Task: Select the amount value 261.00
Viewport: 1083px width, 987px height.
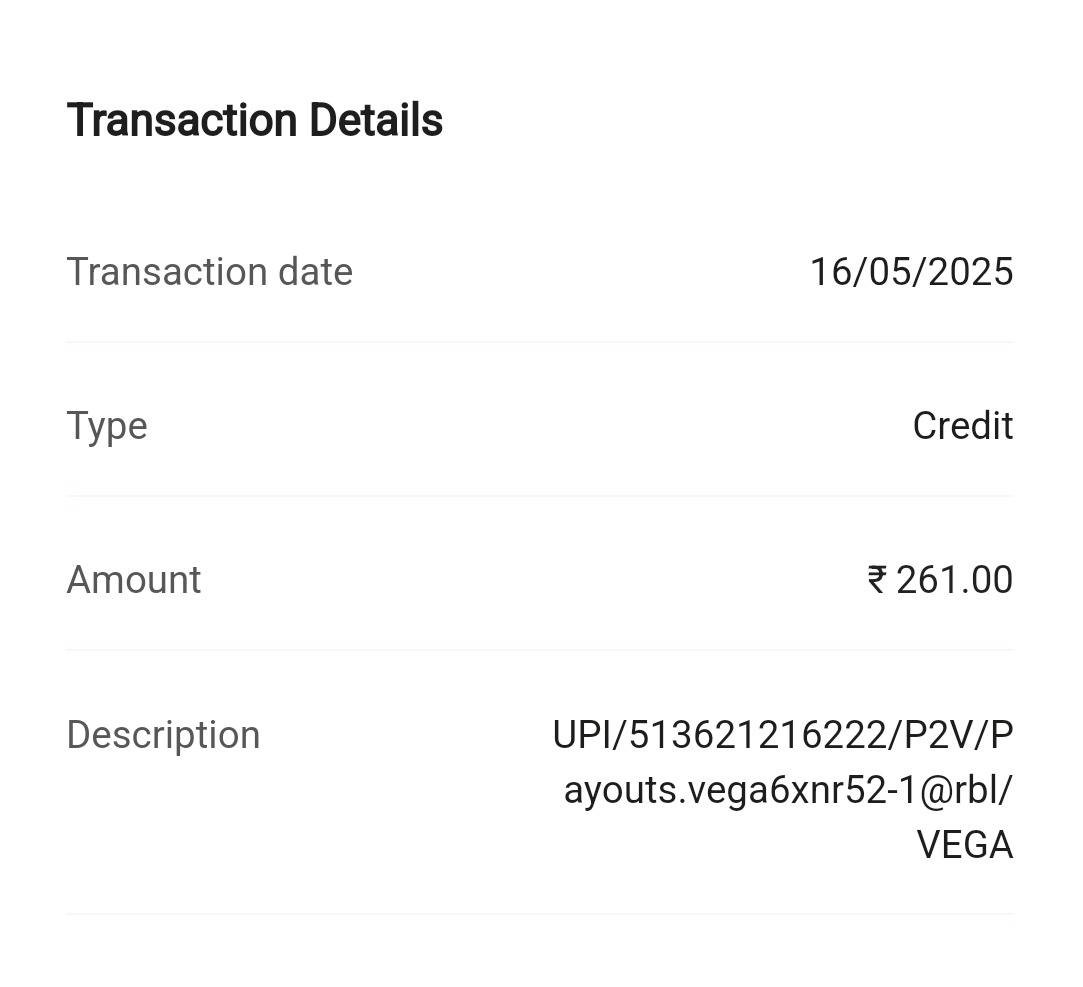Action: click(954, 579)
